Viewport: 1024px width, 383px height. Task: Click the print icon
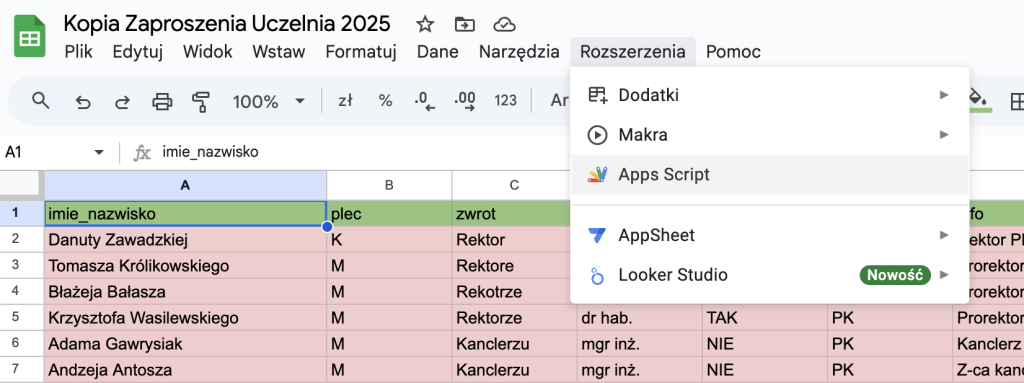(162, 101)
